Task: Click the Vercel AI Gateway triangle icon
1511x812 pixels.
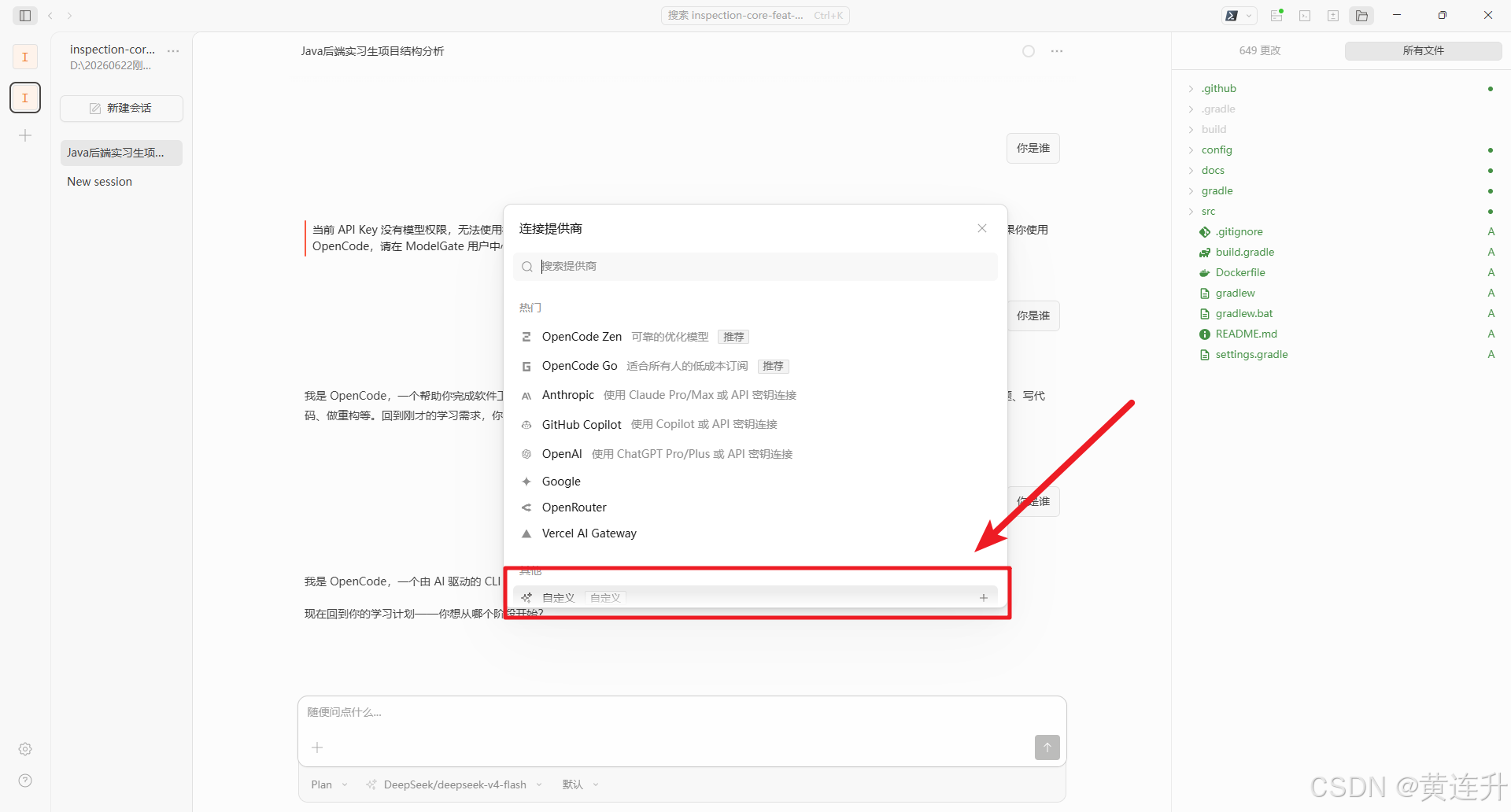Action: (x=526, y=533)
